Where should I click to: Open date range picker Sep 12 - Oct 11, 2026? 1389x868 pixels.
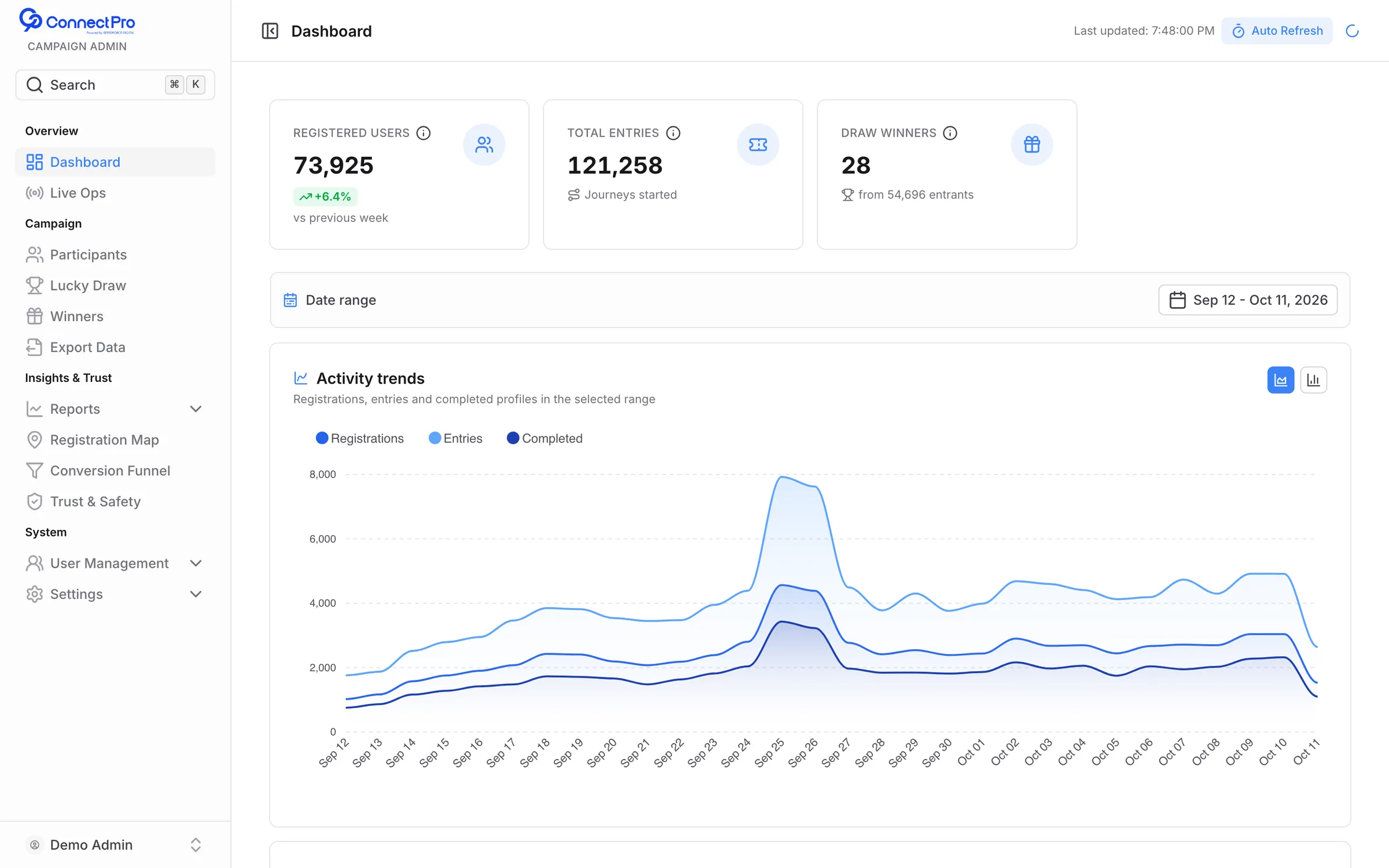click(1248, 300)
